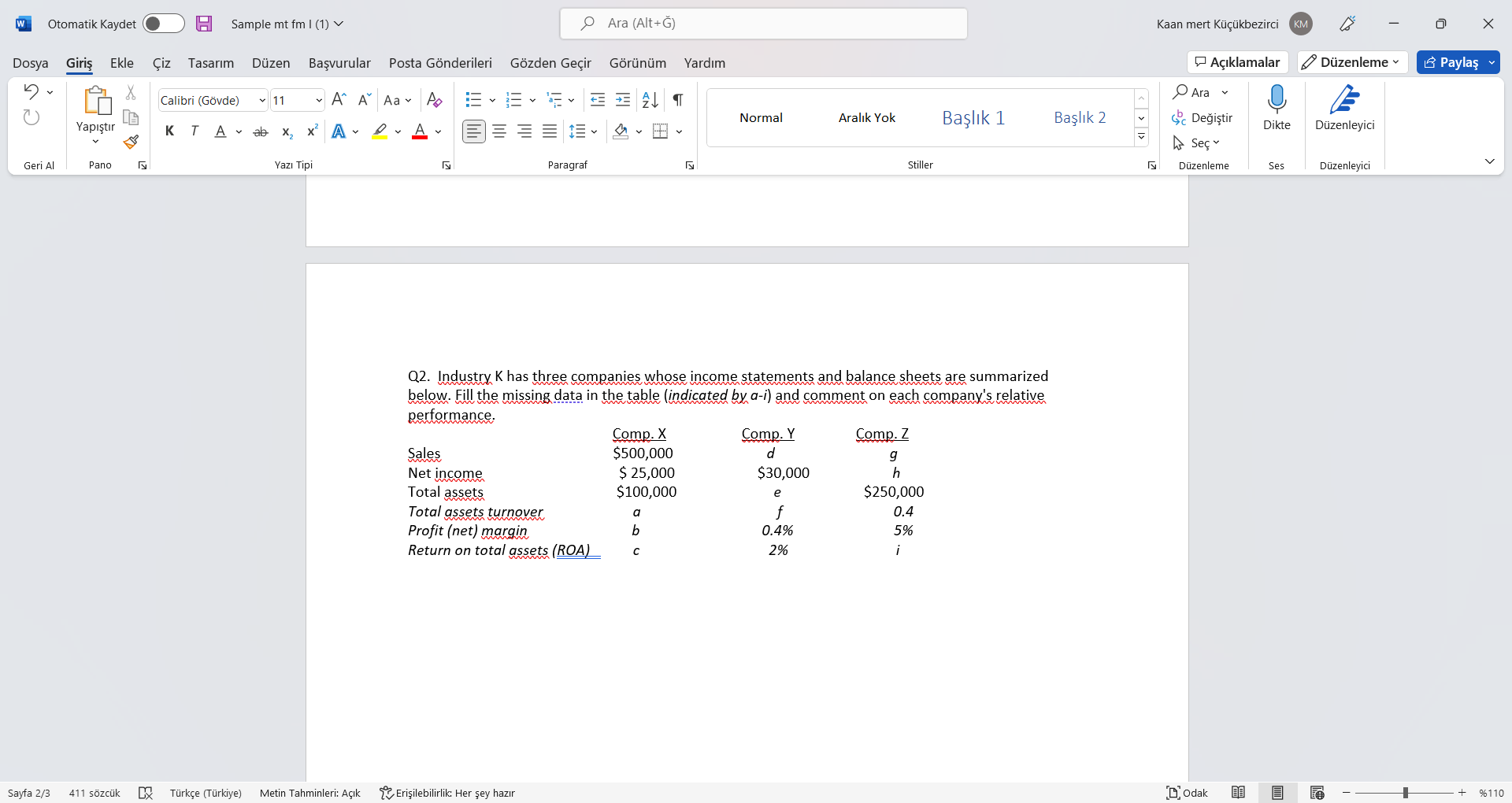Clear all formatting with eraser A icon
Image resolution: width=1512 pixels, height=803 pixels.
434,99
